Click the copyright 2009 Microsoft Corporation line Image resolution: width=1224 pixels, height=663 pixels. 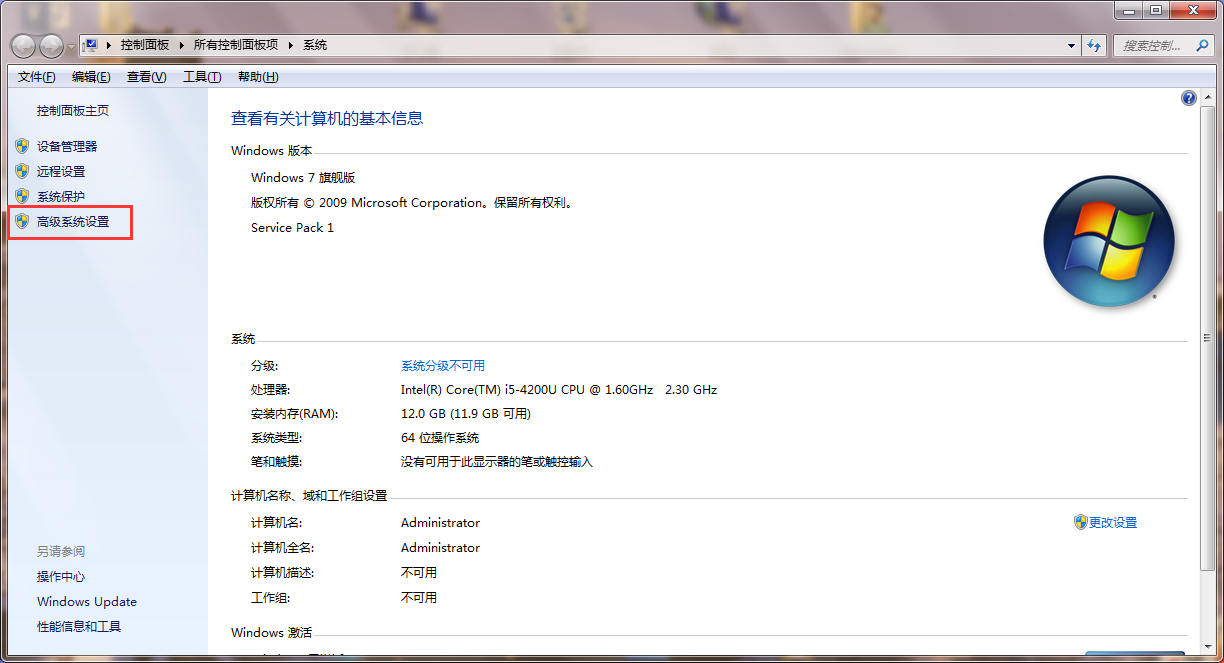click(x=411, y=203)
